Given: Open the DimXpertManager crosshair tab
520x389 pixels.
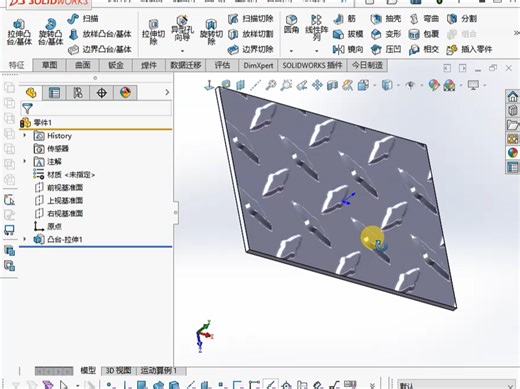Looking at the screenshot, I should 101,93.
